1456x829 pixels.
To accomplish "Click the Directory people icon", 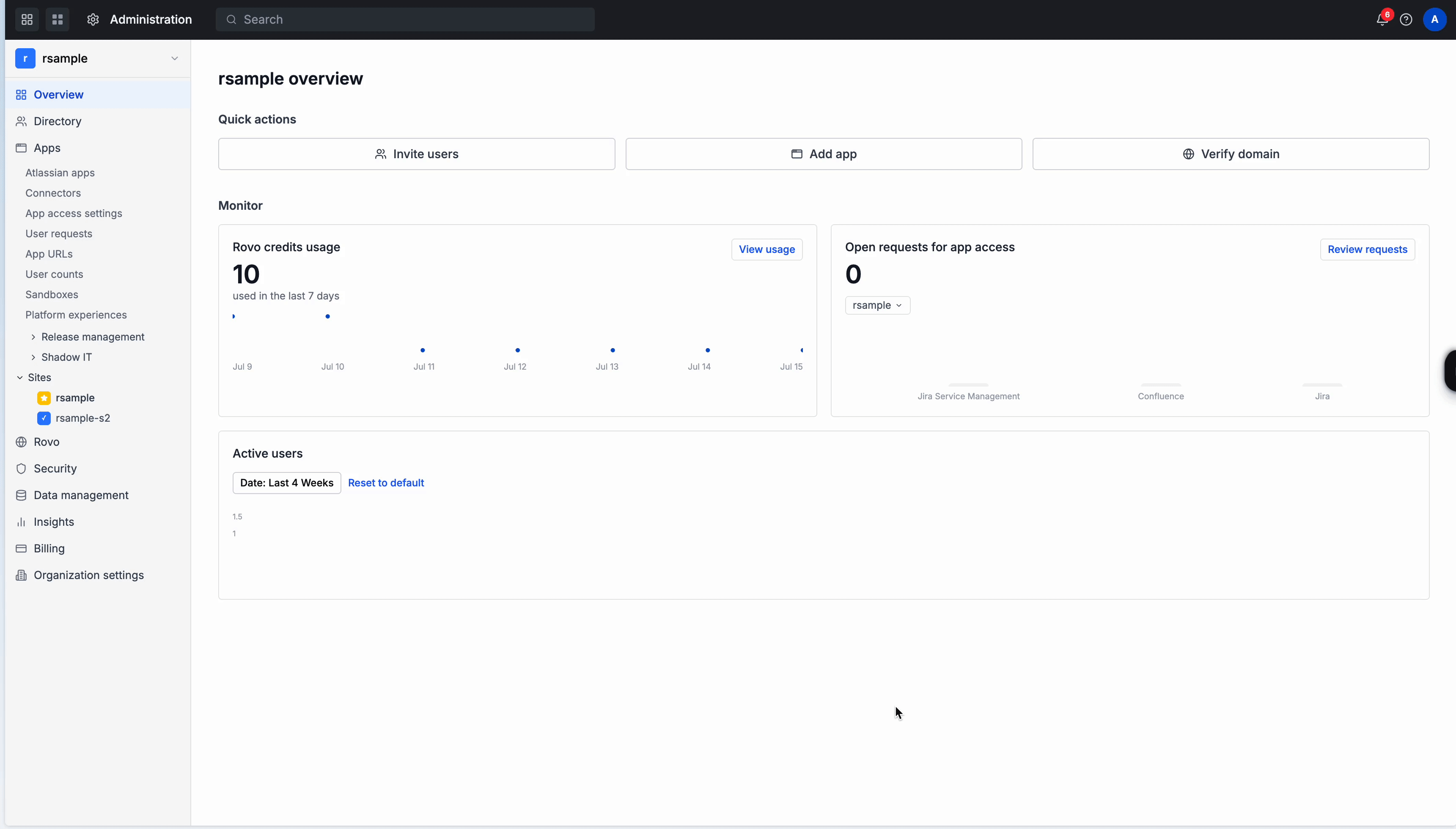I will (x=21, y=121).
